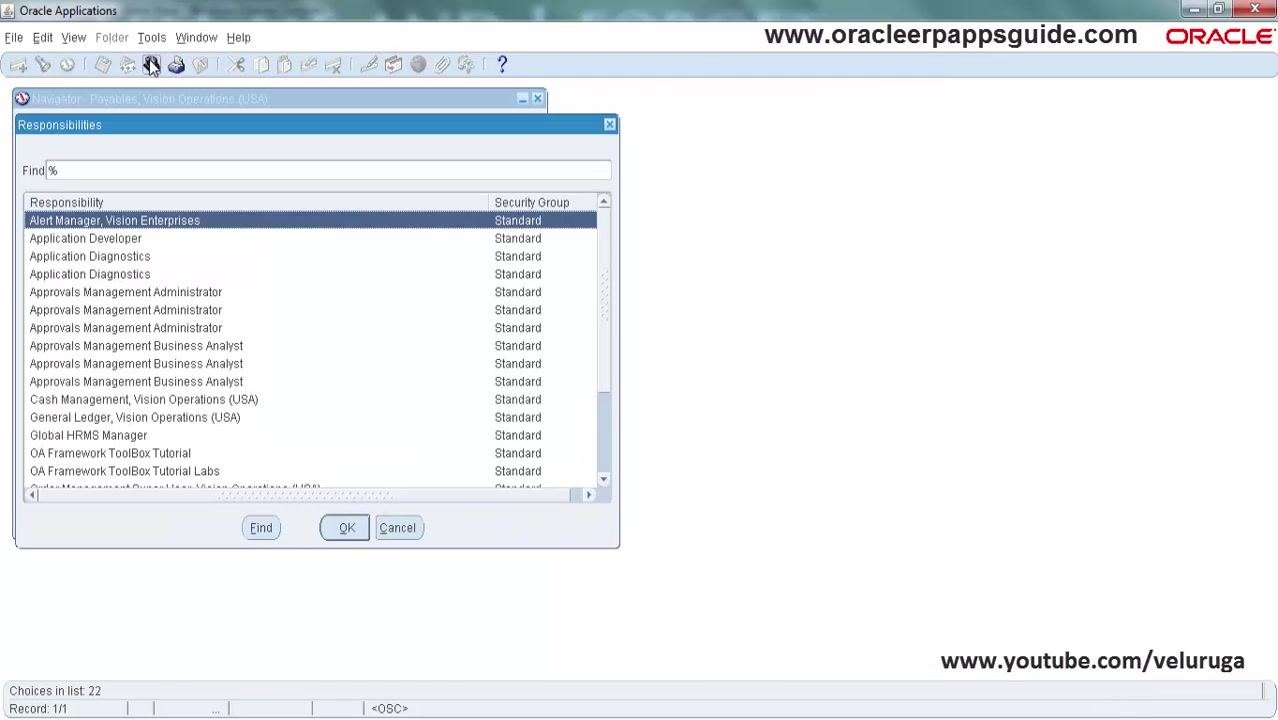
Task: Click the Translations globe icon
Action: pos(418,65)
